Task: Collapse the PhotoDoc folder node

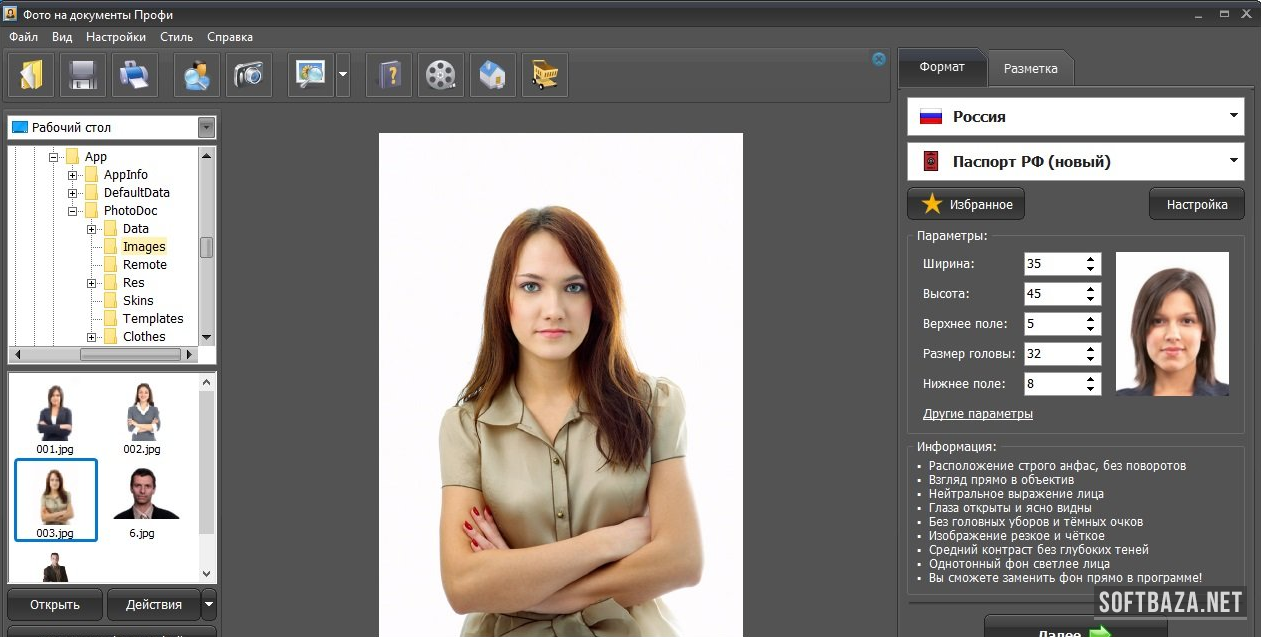Action: point(73,211)
